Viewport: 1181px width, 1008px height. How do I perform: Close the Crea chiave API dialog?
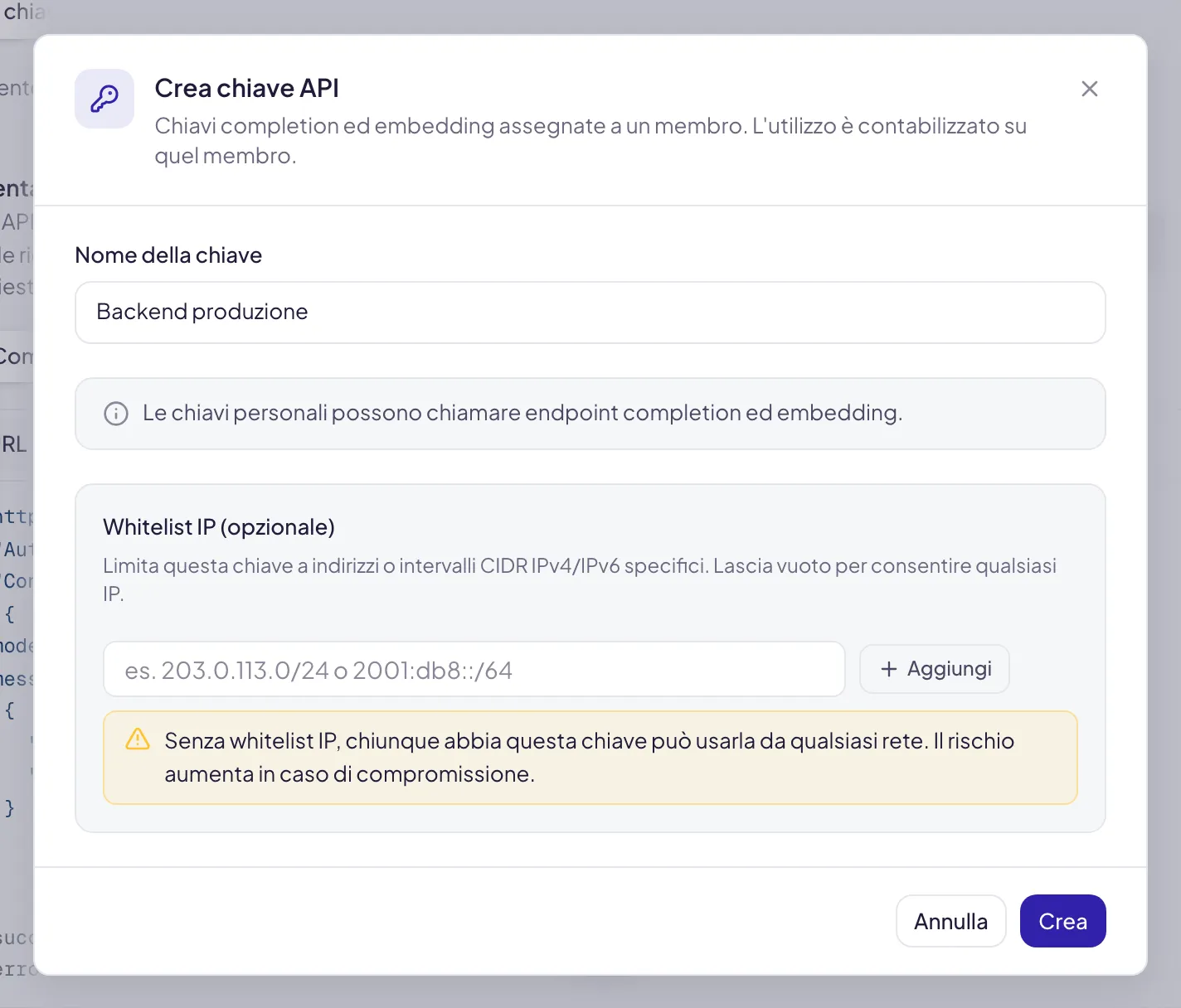click(x=1090, y=89)
